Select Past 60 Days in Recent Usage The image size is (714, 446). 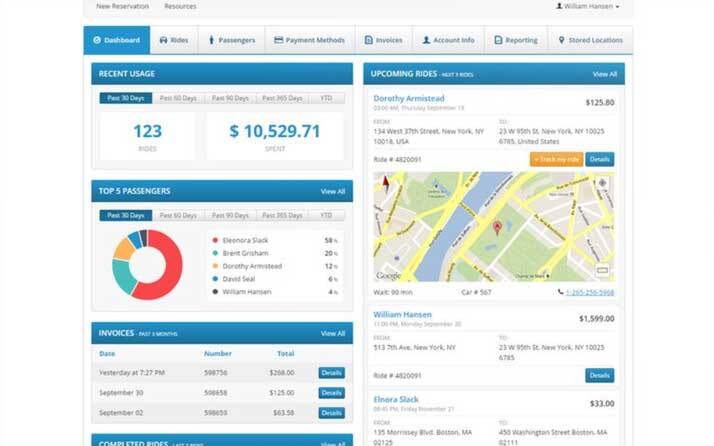tap(177, 98)
